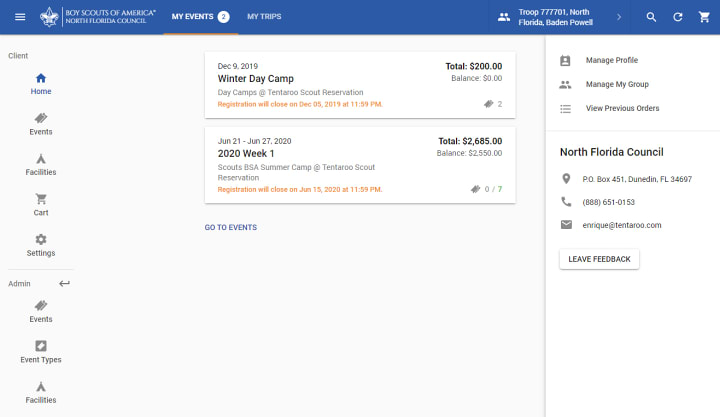Click Balance: $0.00 text
The height and width of the screenshot is (417, 720).
(x=477, y=78)
